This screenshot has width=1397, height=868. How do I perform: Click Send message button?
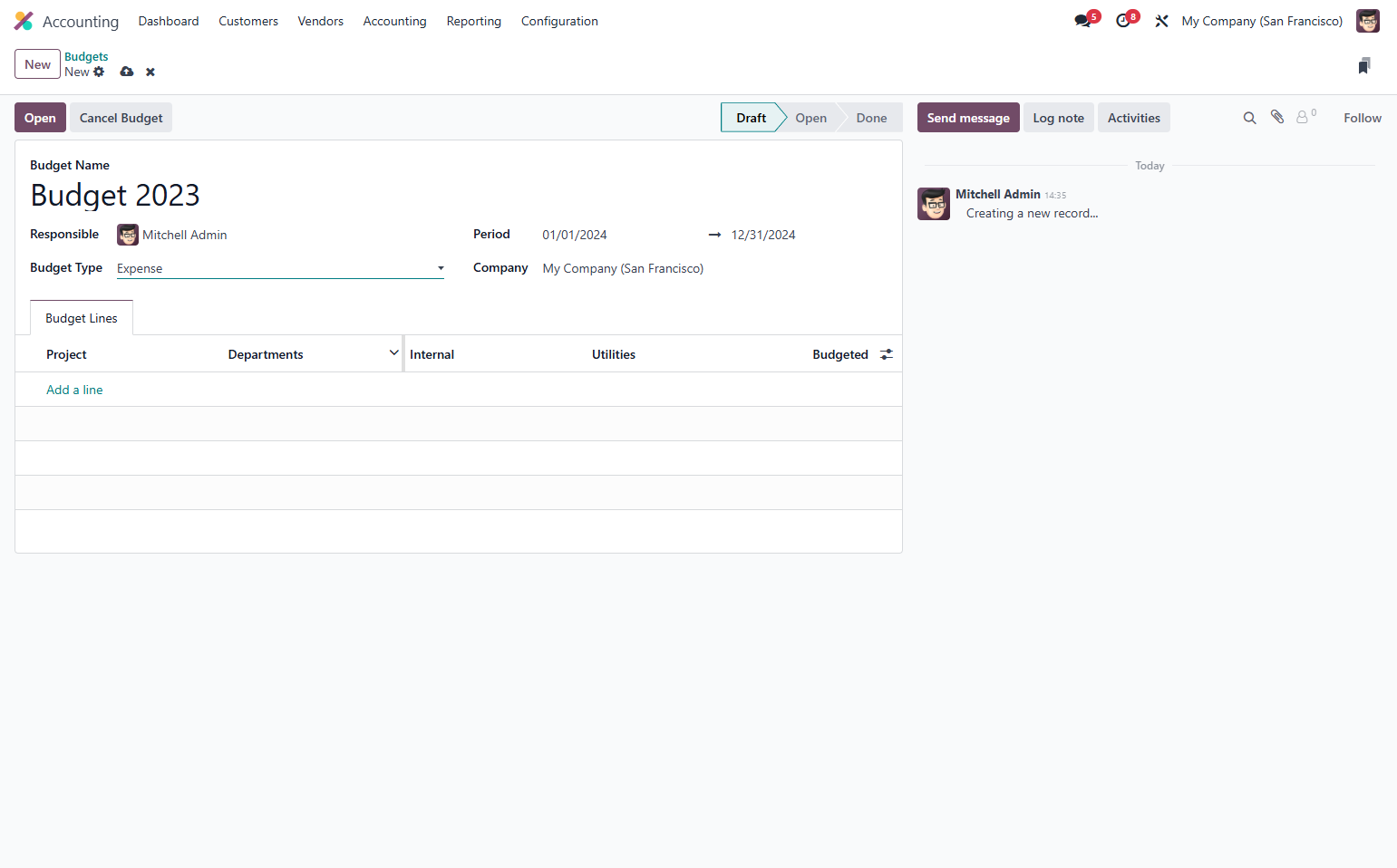pos(968,118)
